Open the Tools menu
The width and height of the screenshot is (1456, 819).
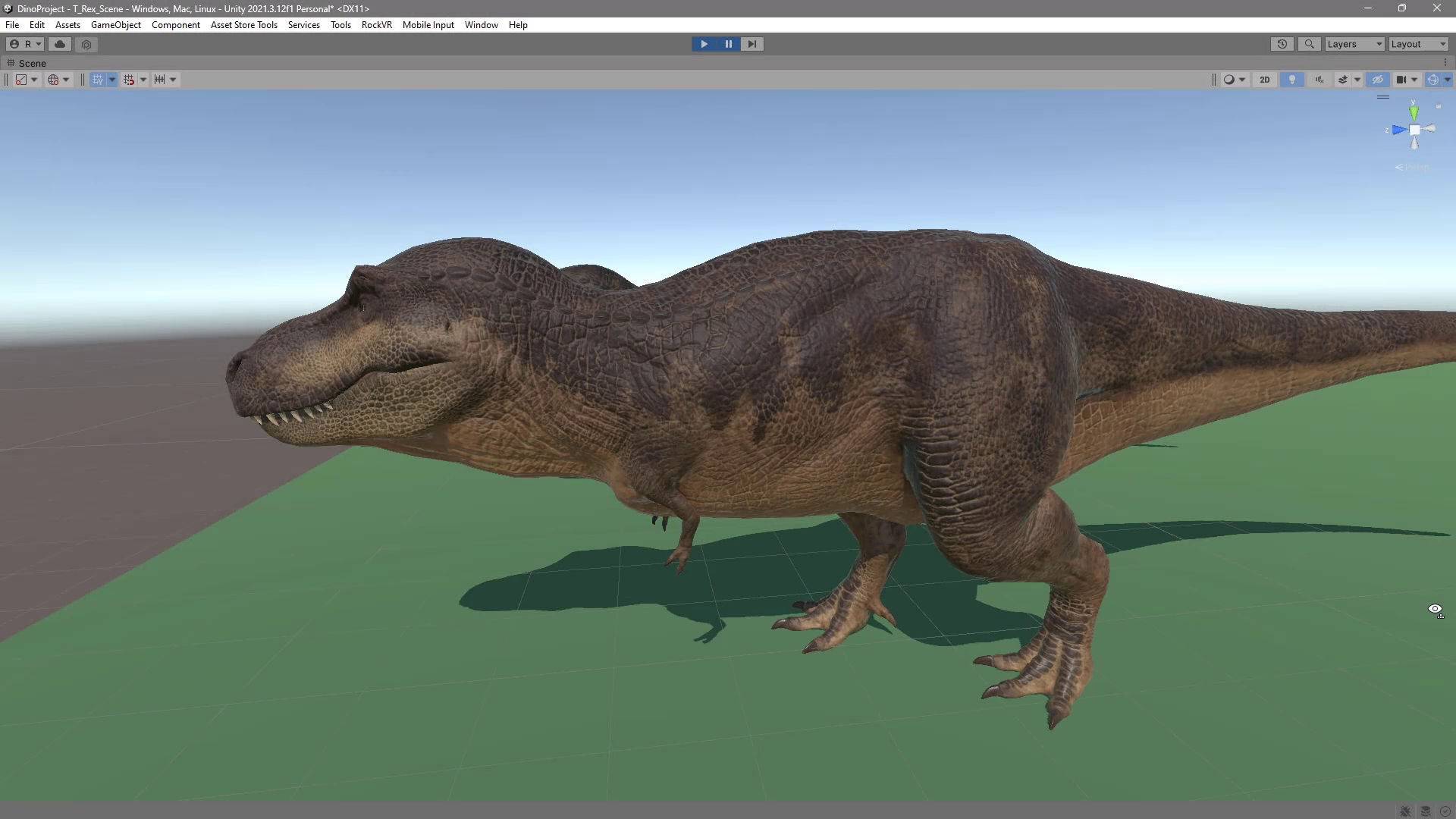(340, 25)
